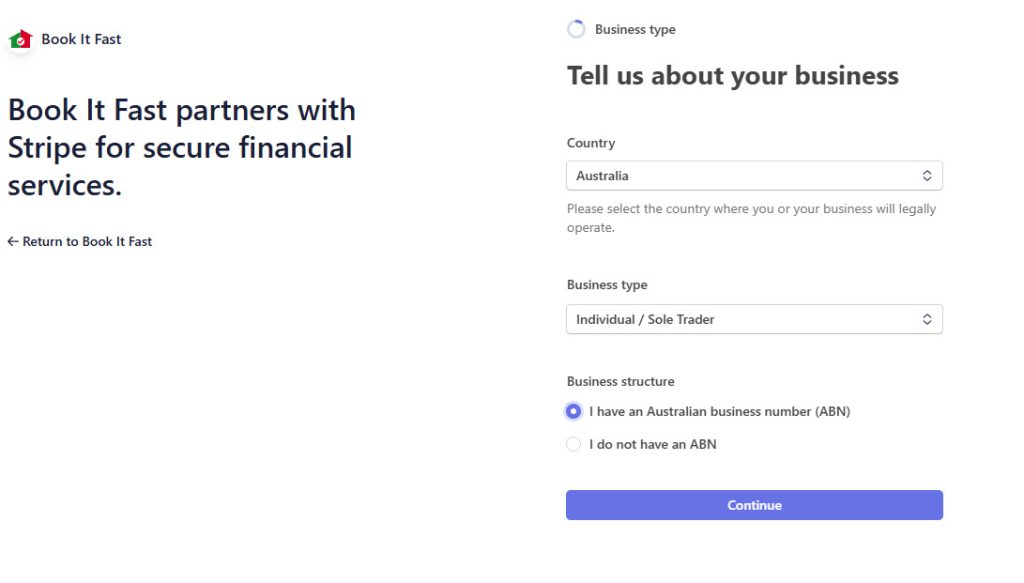Image resolution: width=1024 pixels, height=583 pixels.
Task: Click the Book It Fast brand name
Action: (81, 40)
